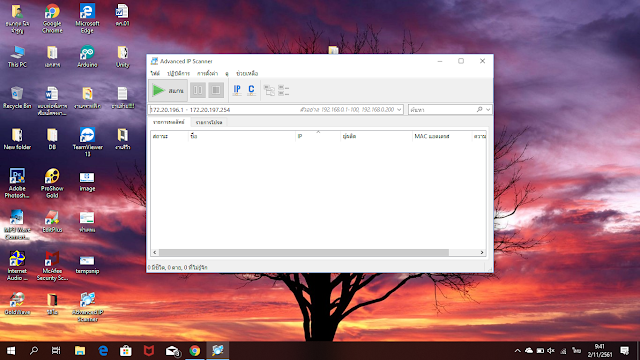Click the stop scan toolbar button
640x360 pixels.
pyautogui.click(x=216, y=90)
